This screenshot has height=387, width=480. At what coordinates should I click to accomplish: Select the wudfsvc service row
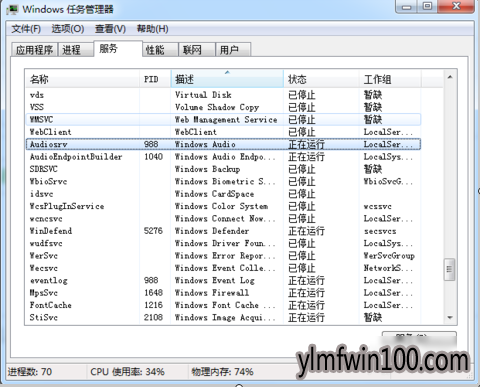[x=223, y=243]
